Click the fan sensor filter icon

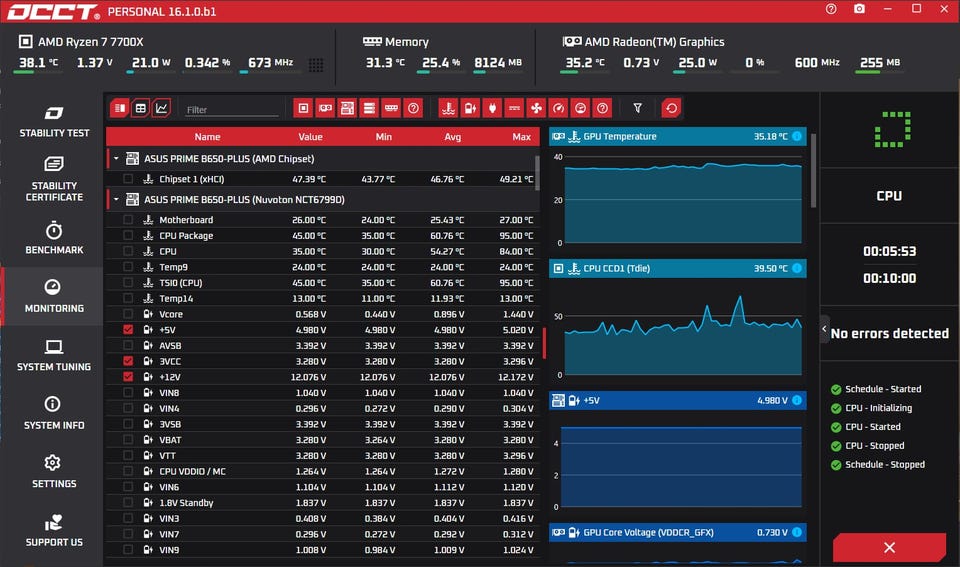coord(536,108)
